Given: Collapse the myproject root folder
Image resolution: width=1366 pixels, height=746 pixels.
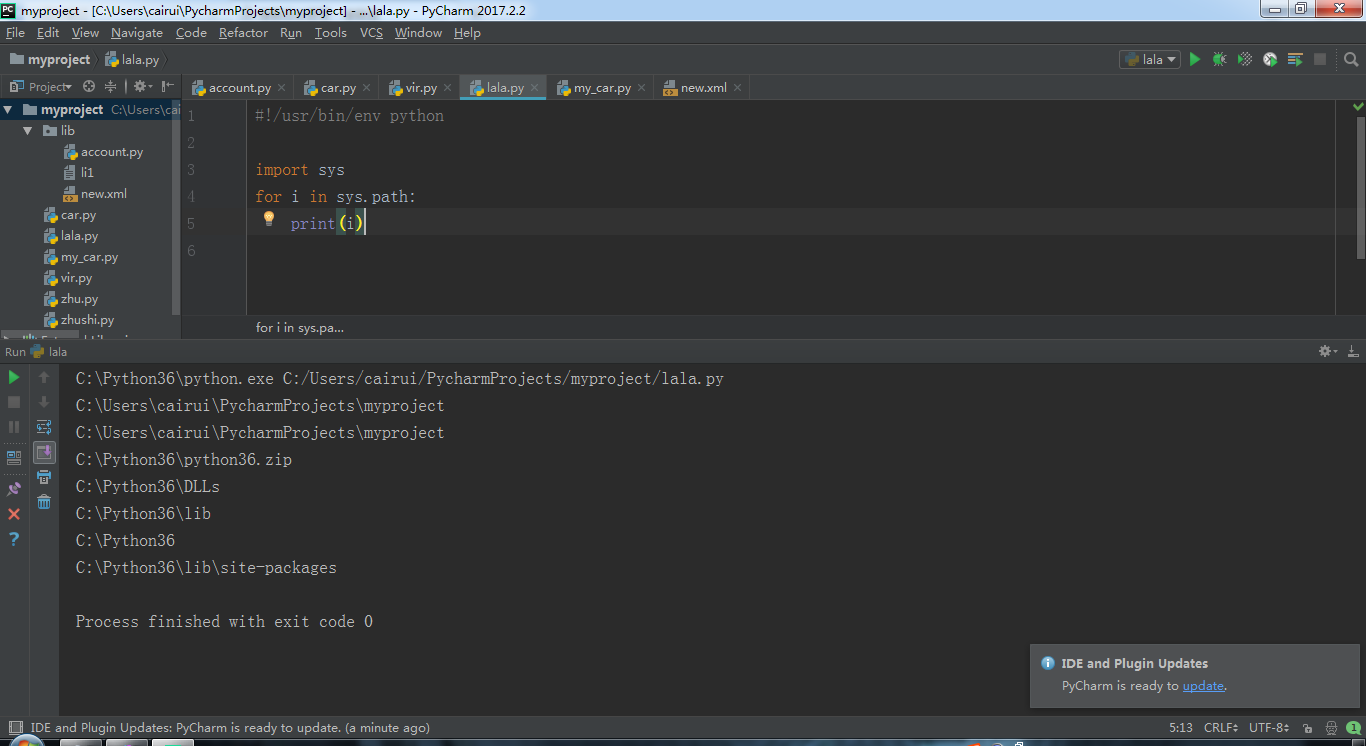Looking at the screenshot, I should coord(8,110).
